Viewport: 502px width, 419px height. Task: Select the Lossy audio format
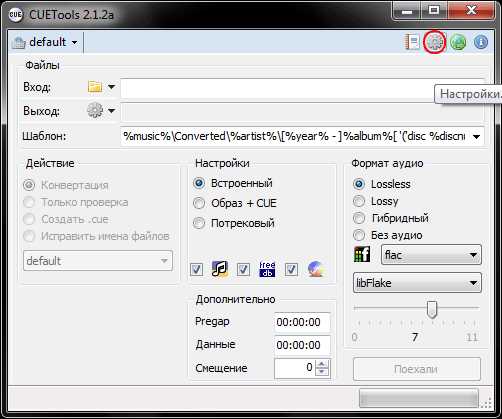pyautogui.click(x=359, y=201)
